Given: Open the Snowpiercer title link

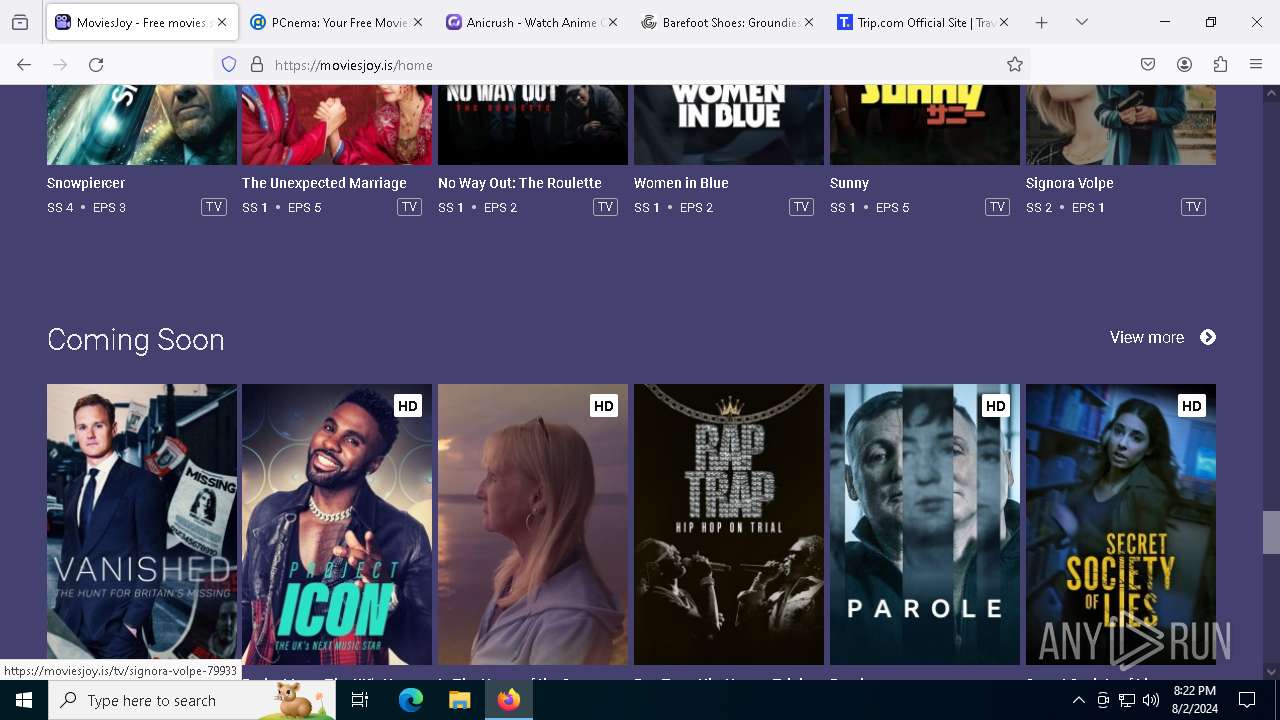Looking at the screenshot, I should click(x=86, y=183).
